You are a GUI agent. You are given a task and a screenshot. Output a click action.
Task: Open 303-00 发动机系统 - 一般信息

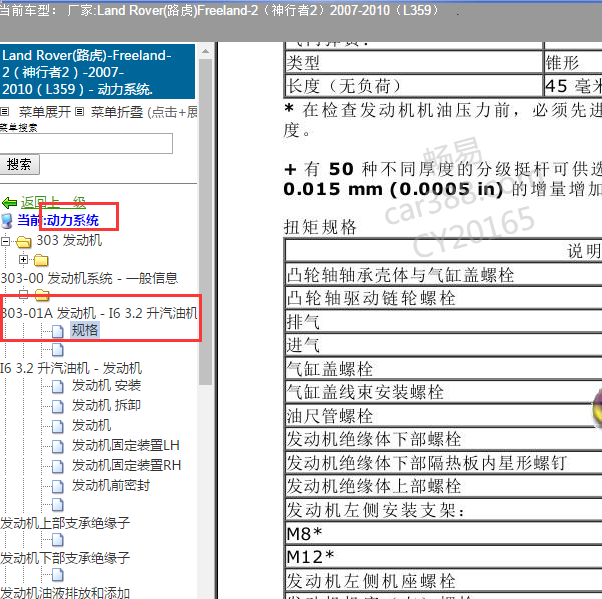89,278
